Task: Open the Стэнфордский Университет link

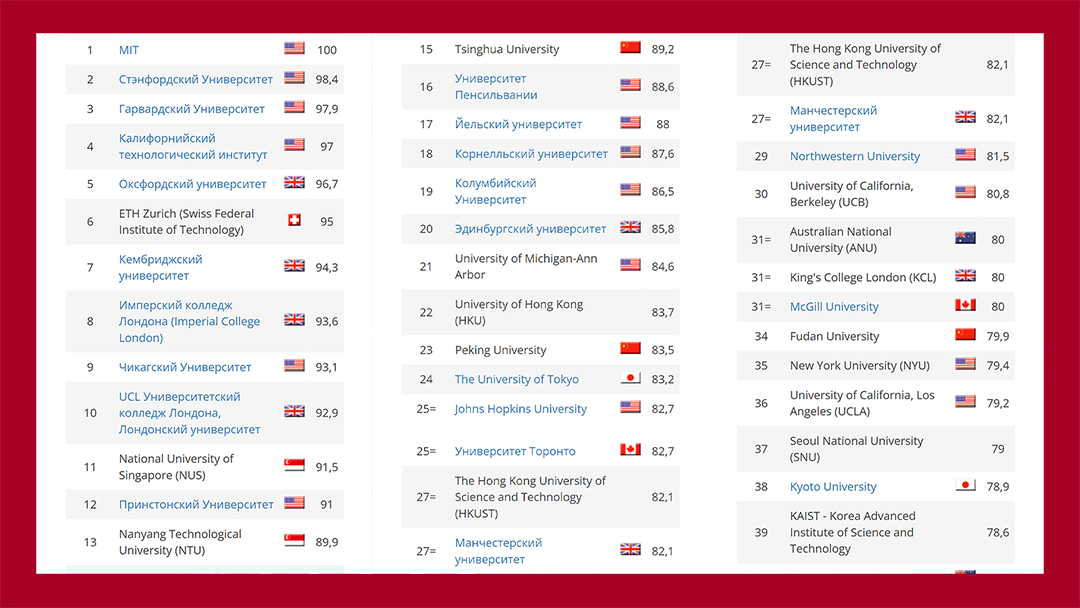Action: pyautogui.click(x=196, y=79)
